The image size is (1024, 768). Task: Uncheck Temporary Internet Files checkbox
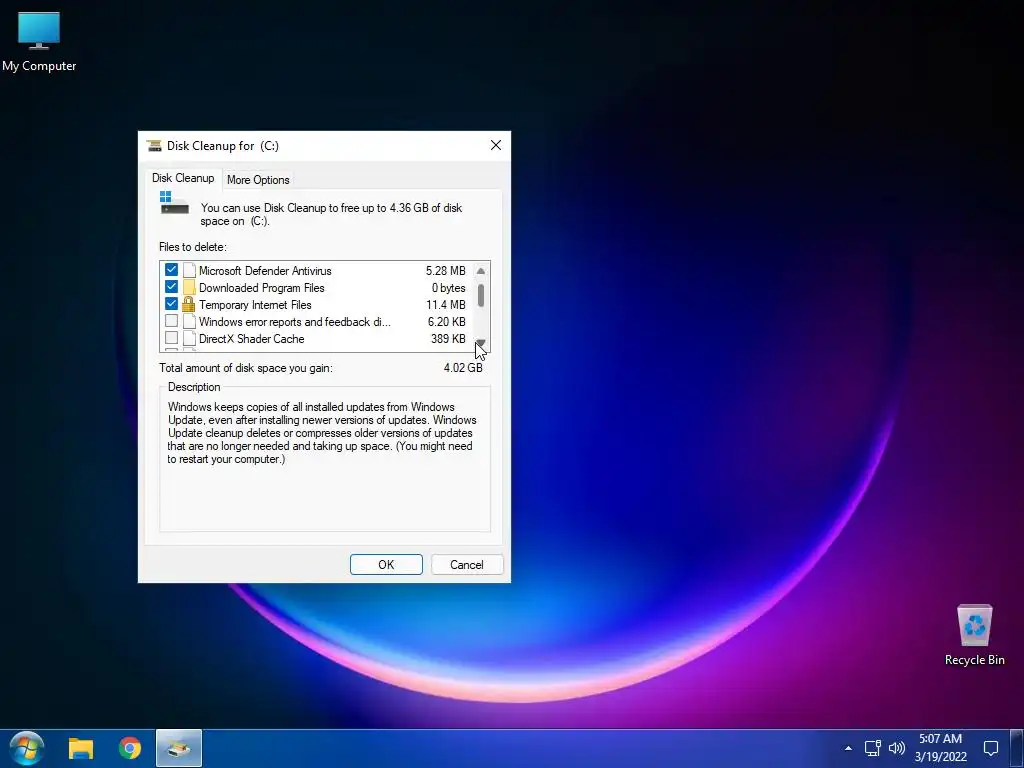[x=171, y=304]
